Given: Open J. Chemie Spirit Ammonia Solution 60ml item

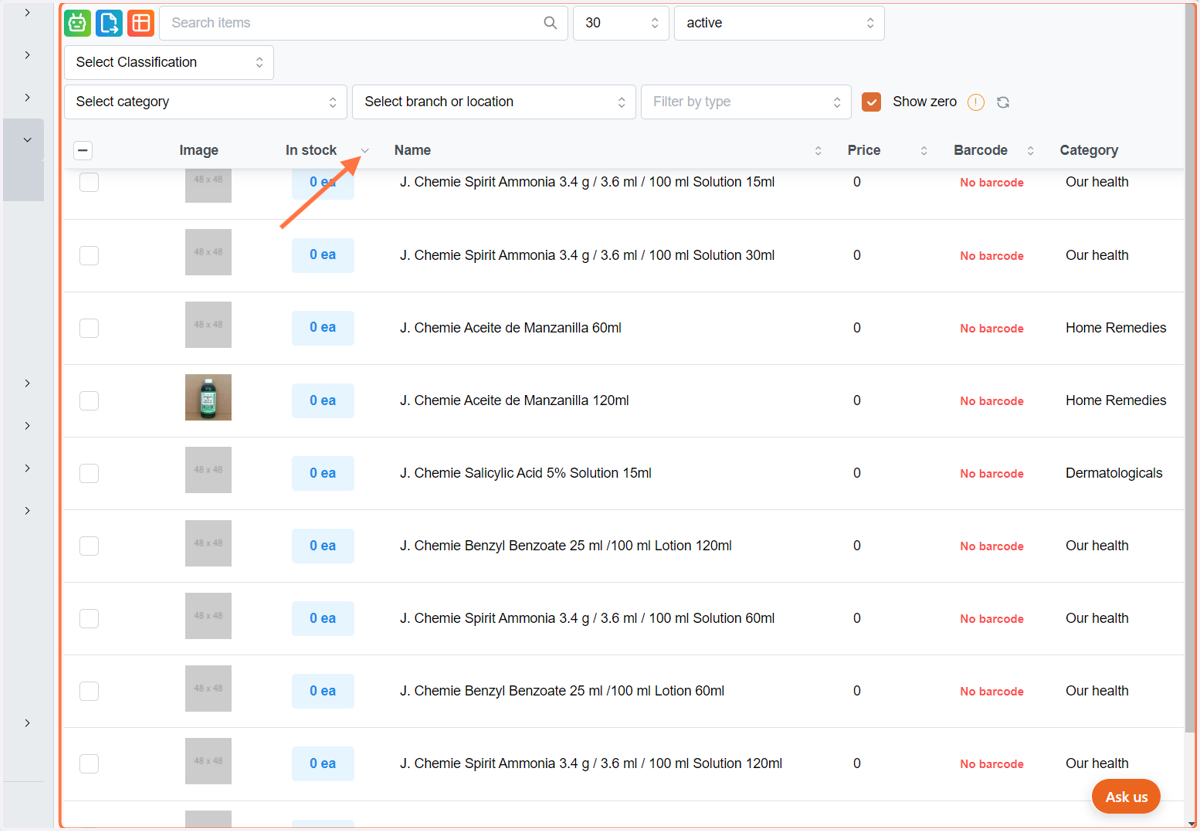Looking at the screenshot, I should tap(587, 618).
